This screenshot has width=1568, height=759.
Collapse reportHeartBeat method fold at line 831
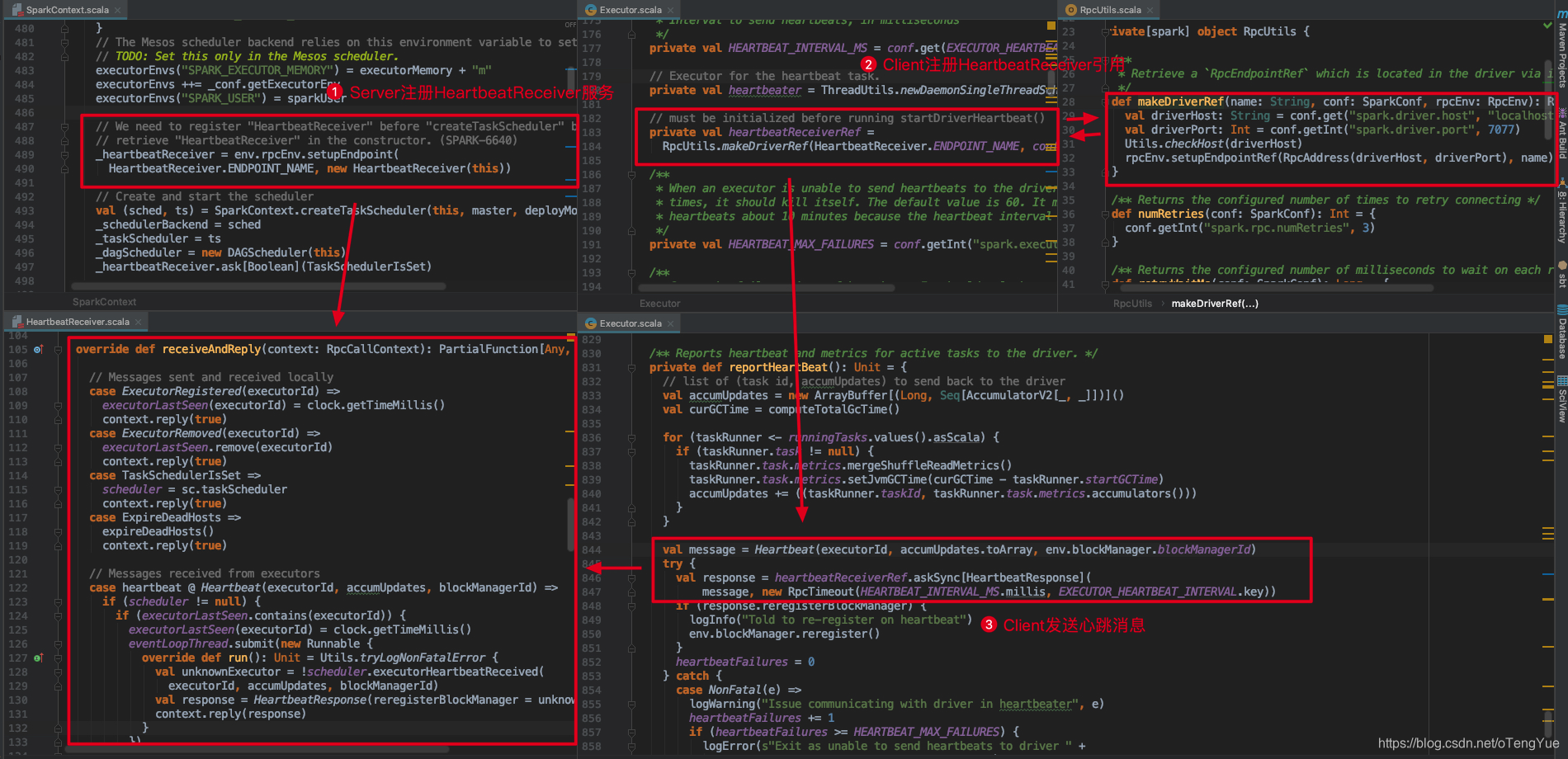(631, 367)
